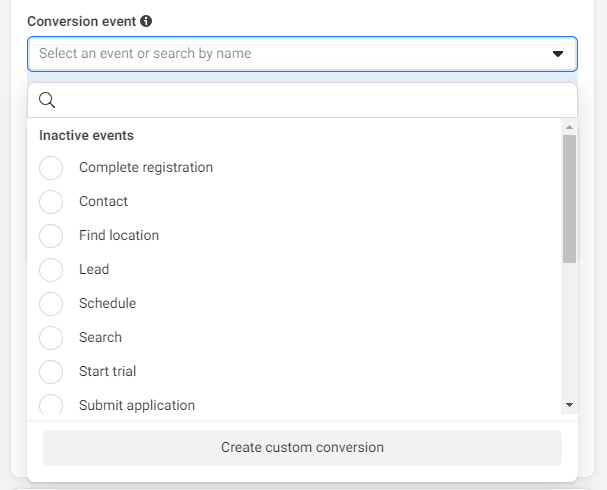
Task: Click the scrollbar up arrow
Action: (569, 127)
